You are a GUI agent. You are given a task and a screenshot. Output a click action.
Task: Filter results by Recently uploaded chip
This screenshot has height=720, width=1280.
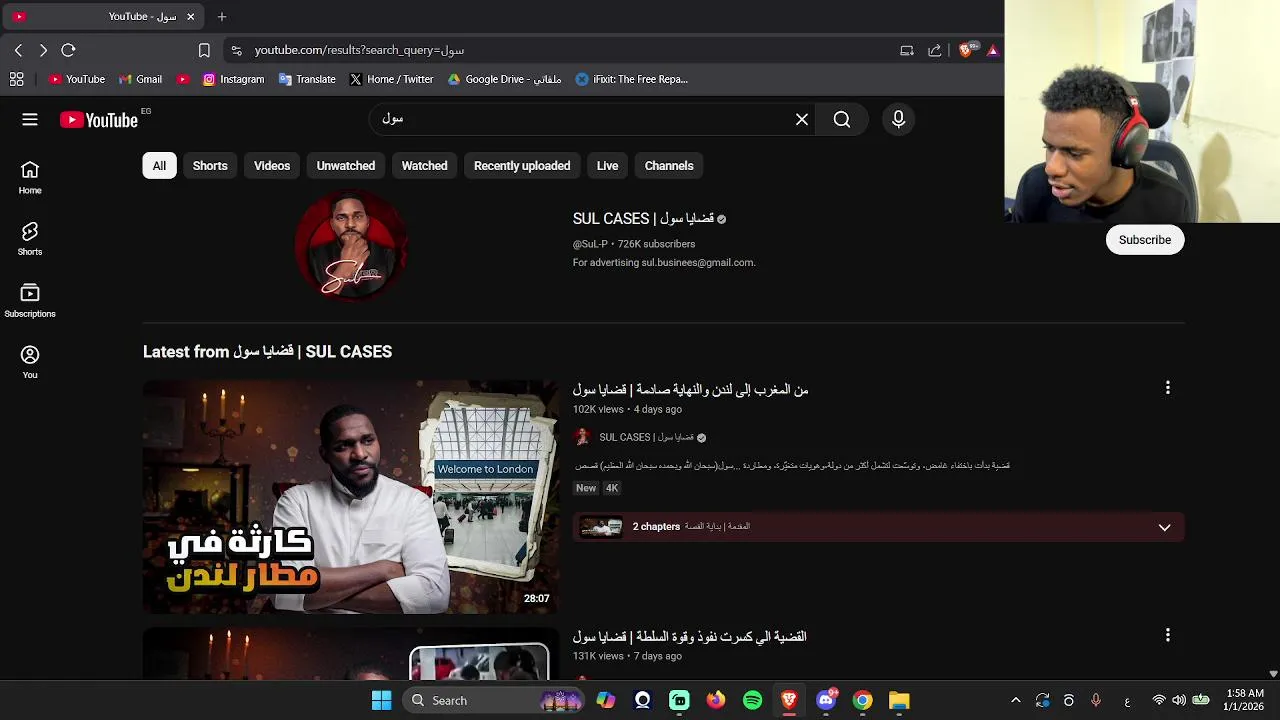click(x=522, y=166)
